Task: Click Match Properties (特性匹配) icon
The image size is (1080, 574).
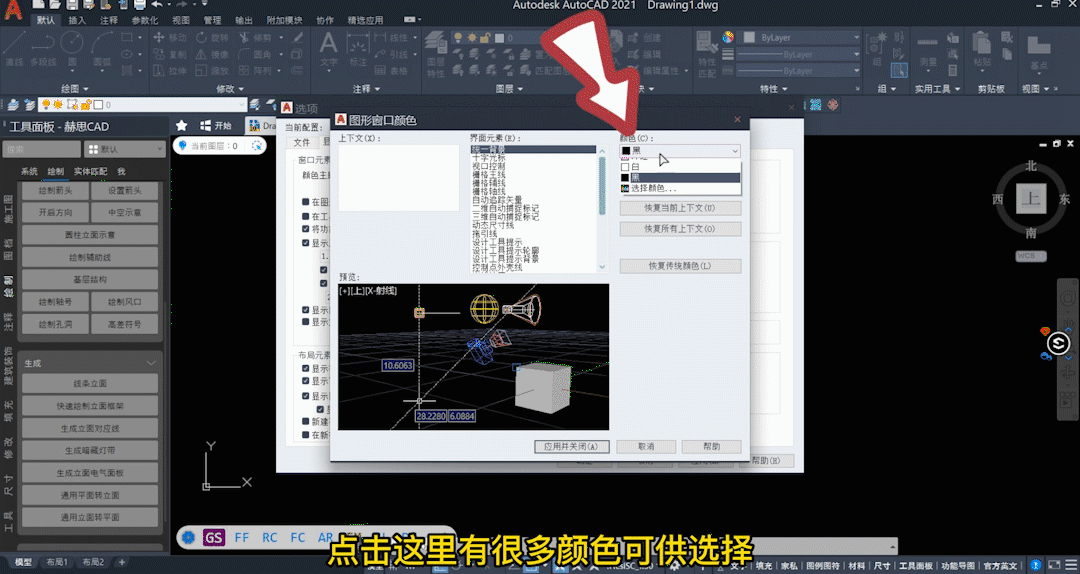Action: pos(707,54)
